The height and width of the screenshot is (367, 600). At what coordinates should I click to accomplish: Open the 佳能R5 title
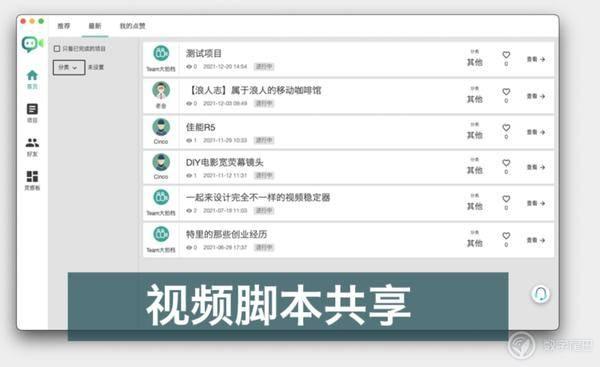coord(201,127)
